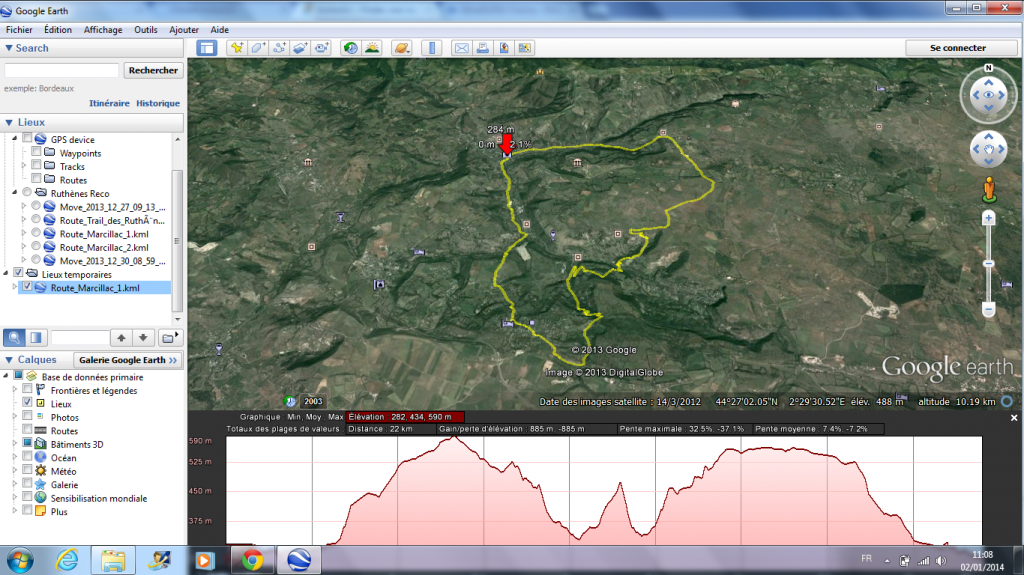The width and height of the screenshot is (1024, 575).
Task: Enable the Météo layer checkbox
Action: (x=27, y=470)
